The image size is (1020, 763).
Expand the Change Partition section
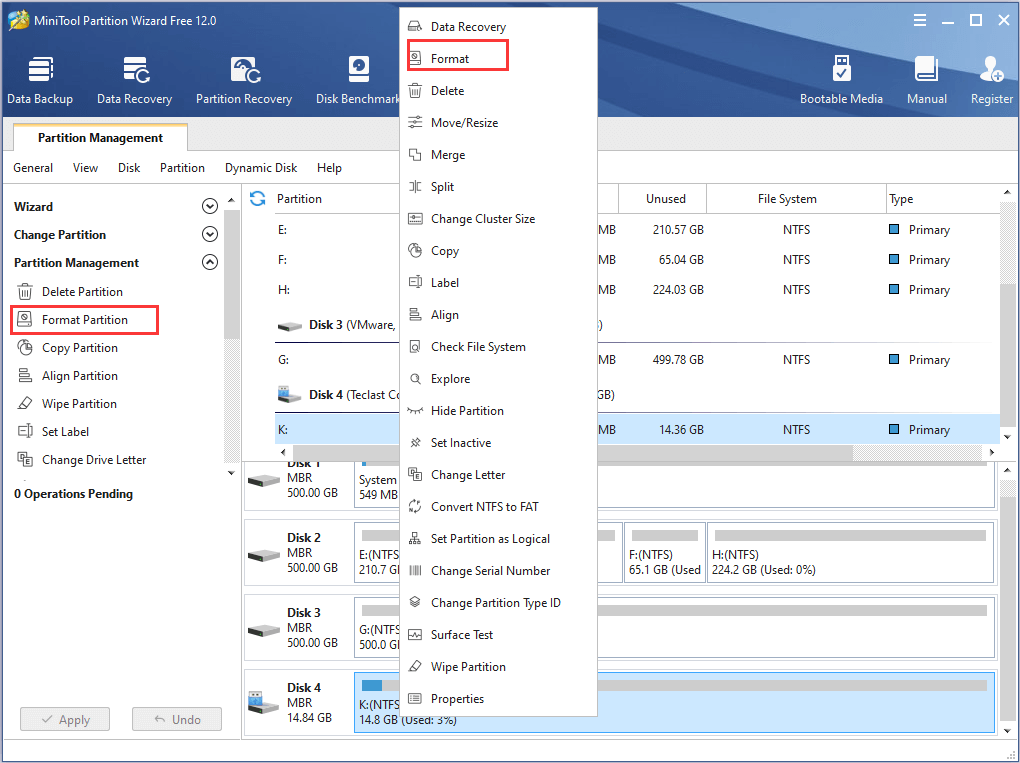pyautogui.click(x=209, y=234)
